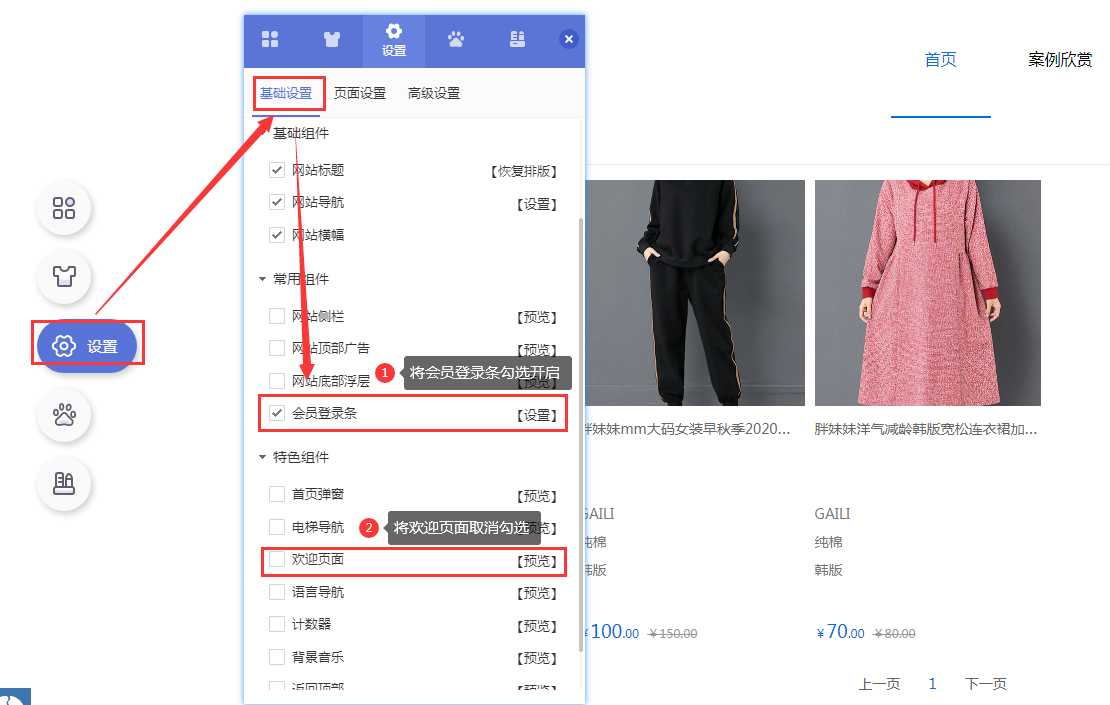Open the ruler and pencil icon in left sidebar
Viewport: 1110px width, 705px height.
tap(64, 483)
